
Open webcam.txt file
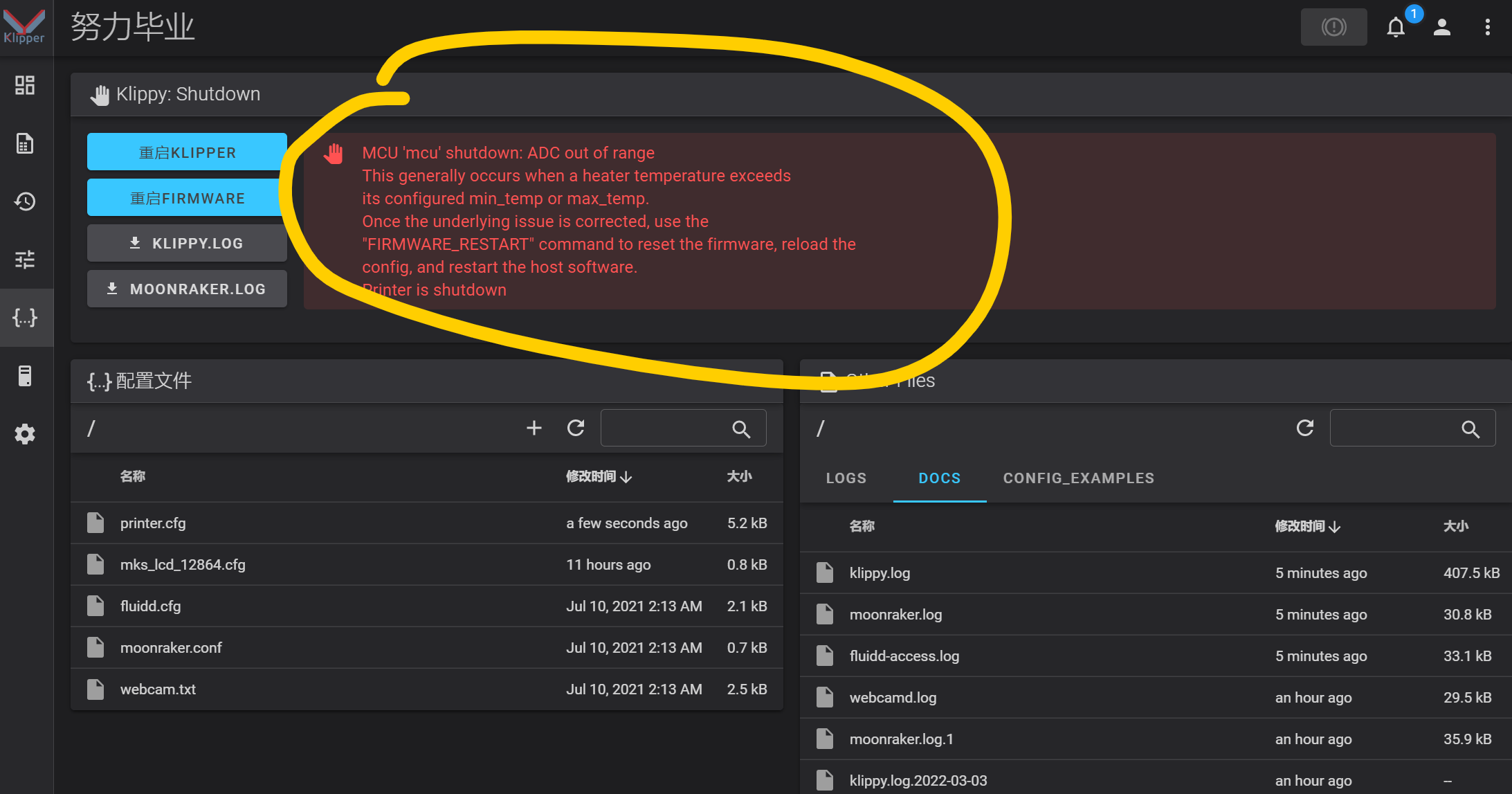pyautogui.click(x=427, y=689)
